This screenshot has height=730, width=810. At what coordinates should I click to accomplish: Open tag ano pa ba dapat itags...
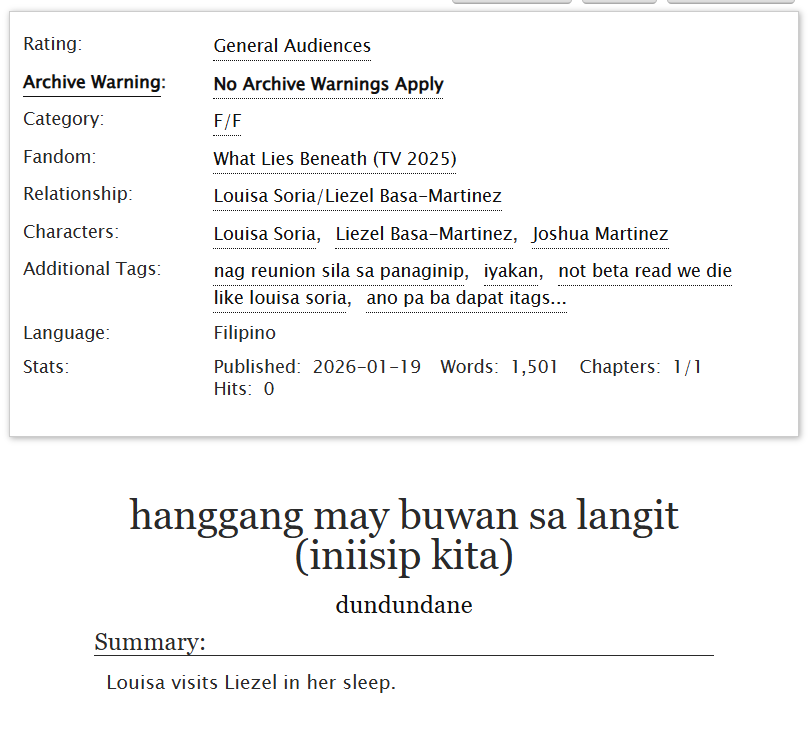coord(466,298)
